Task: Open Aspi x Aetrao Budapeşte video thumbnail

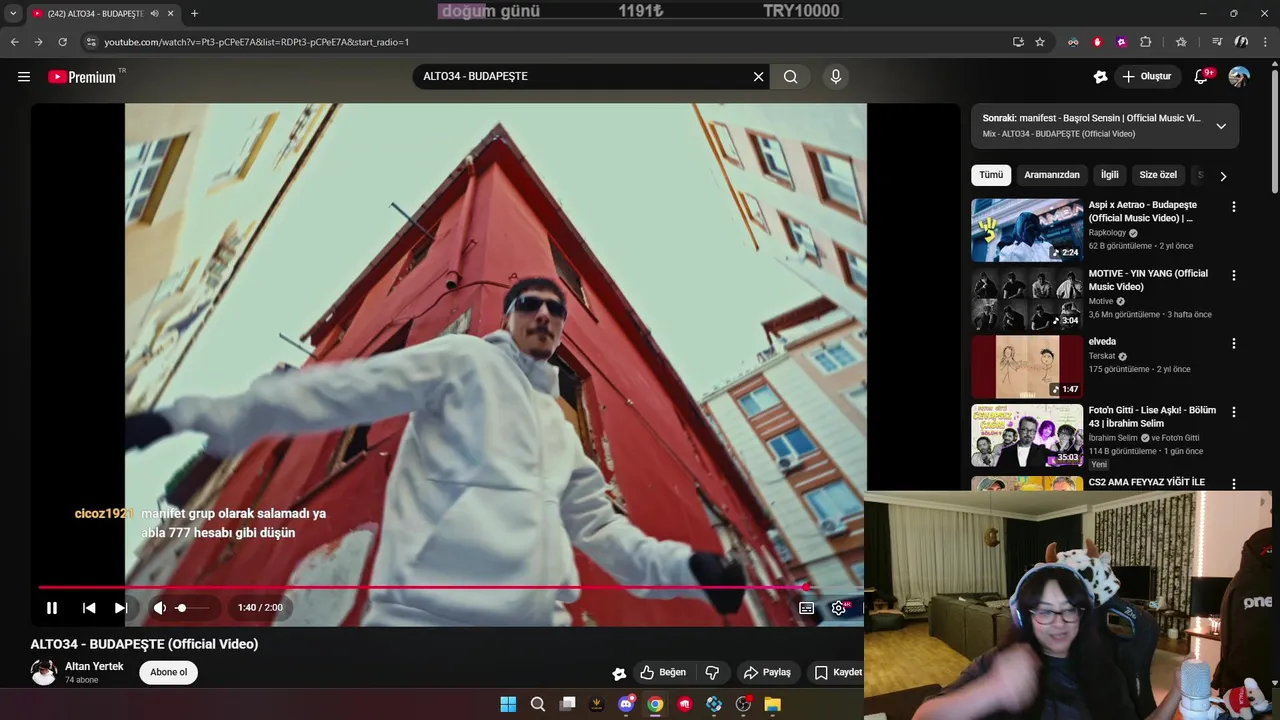Action: click(x=1027, y=230)
